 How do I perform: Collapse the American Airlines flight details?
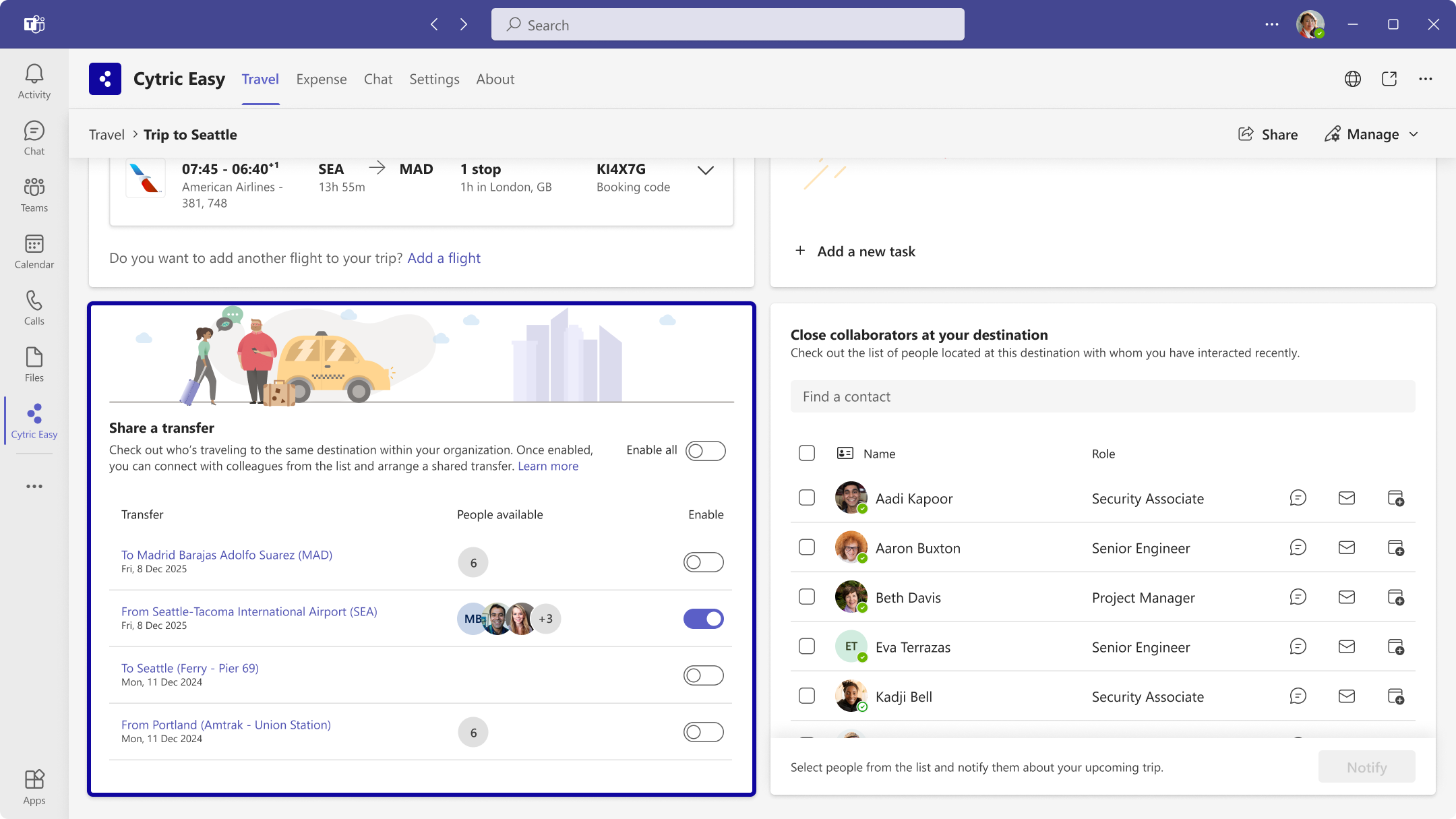(x=706, y=170)
